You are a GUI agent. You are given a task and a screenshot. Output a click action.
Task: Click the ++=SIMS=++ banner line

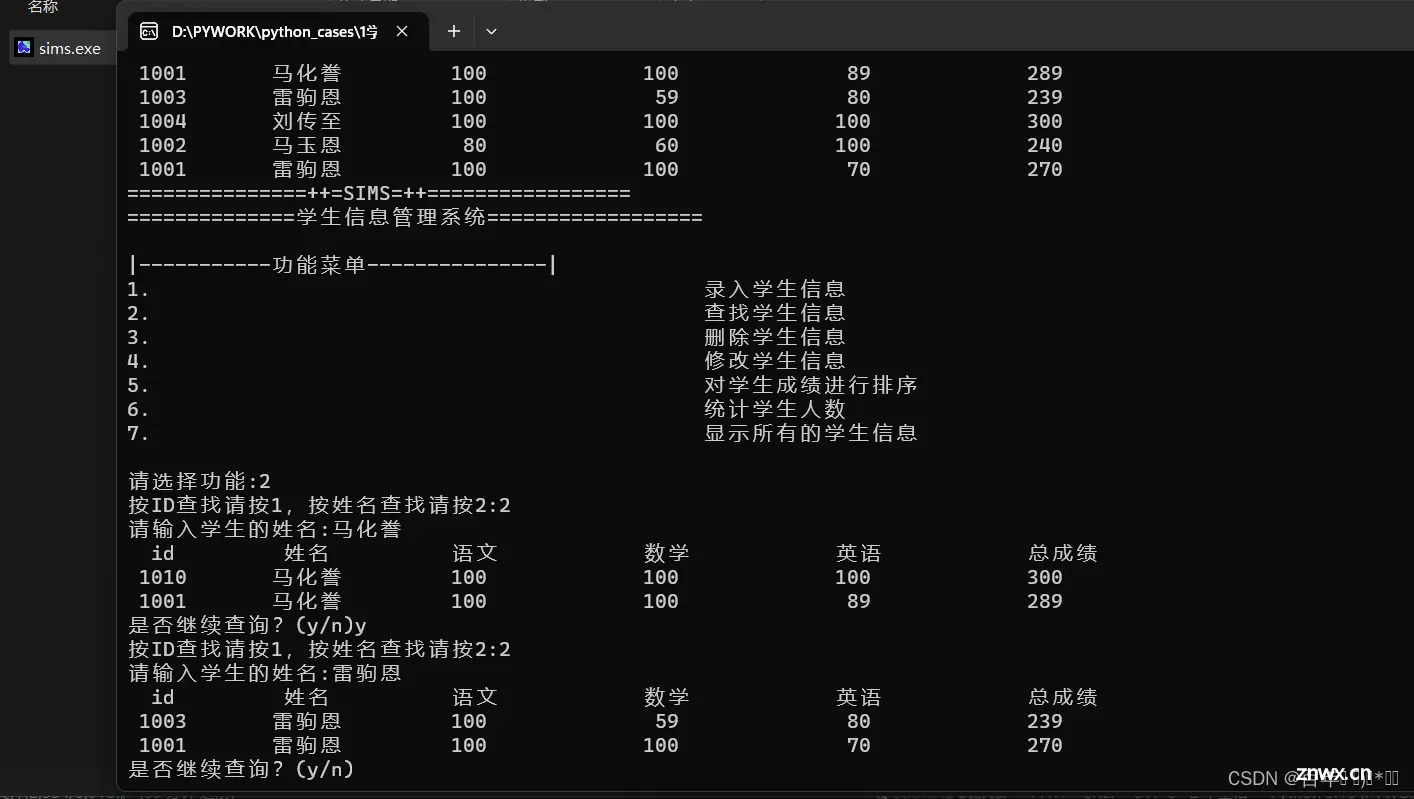(x=379, y=193)
